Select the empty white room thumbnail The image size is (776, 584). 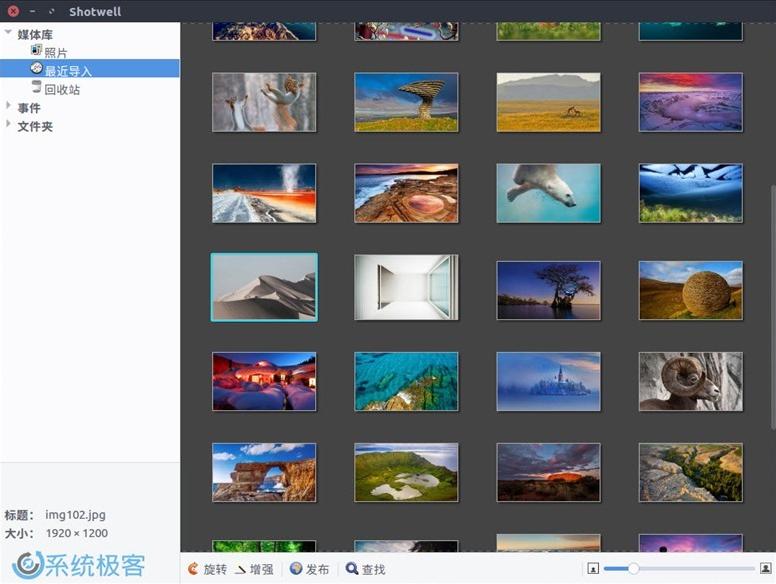tap(406, 286)
